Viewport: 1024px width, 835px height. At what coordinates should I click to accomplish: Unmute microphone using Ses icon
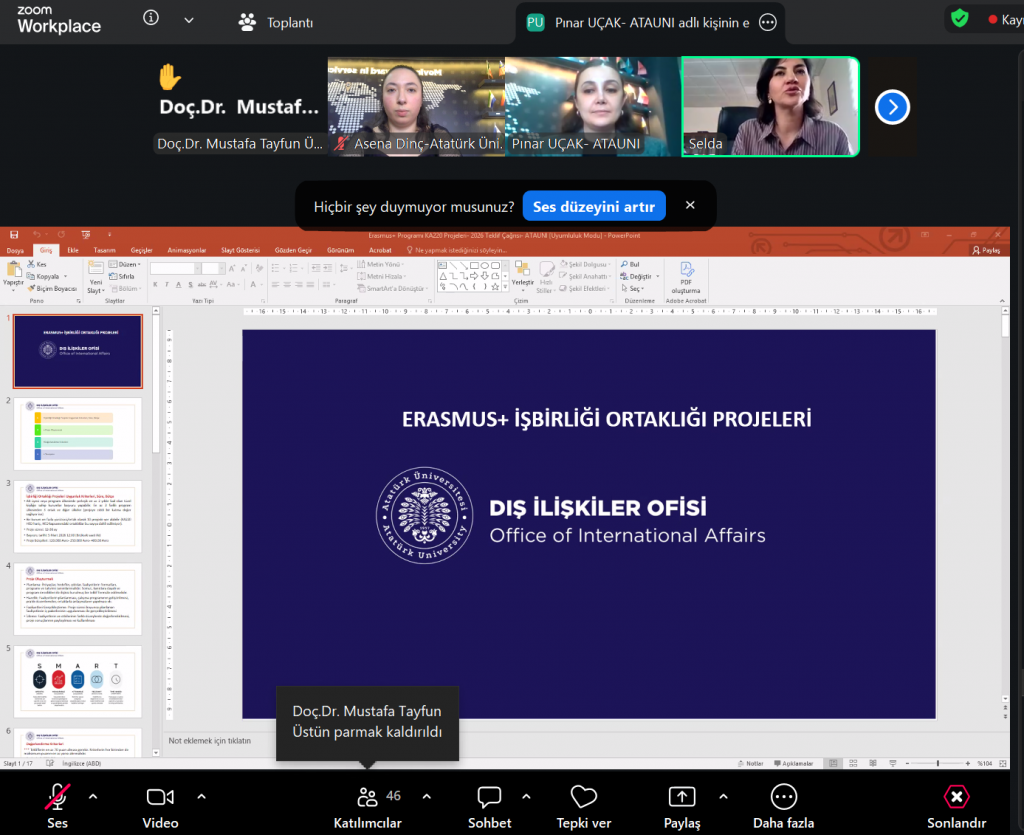coord(58,797)
